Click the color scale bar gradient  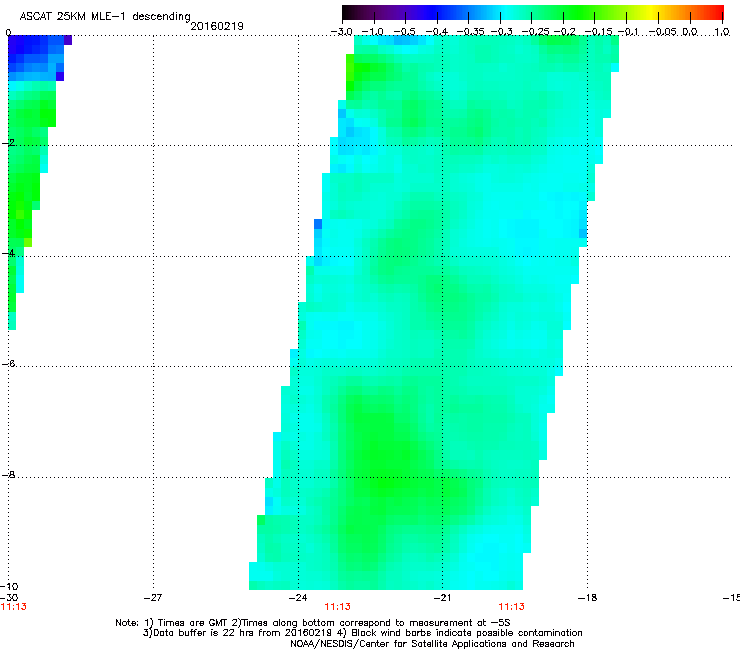533,12
